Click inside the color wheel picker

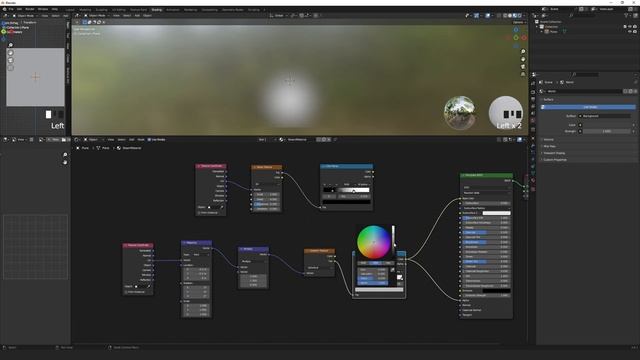pos(373,242)
